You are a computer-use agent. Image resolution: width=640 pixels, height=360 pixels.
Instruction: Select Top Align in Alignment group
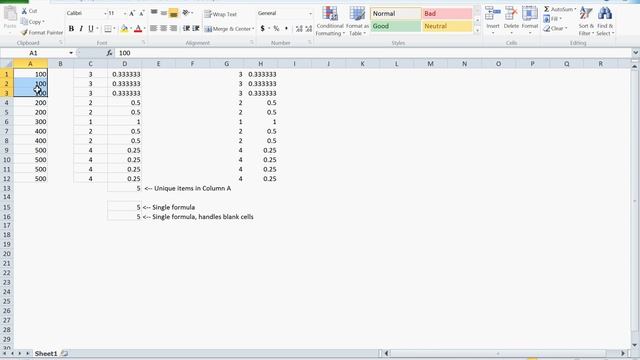pyautogui.click(x=154, y=13)
